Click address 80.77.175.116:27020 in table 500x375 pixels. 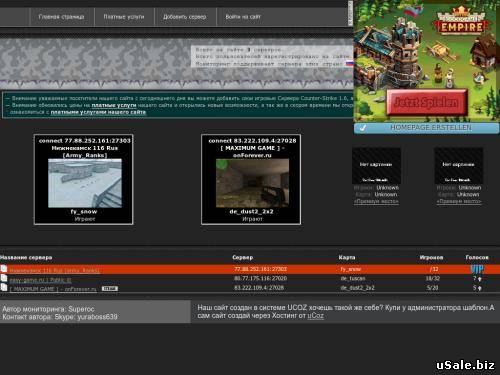[x=260, y=278]
